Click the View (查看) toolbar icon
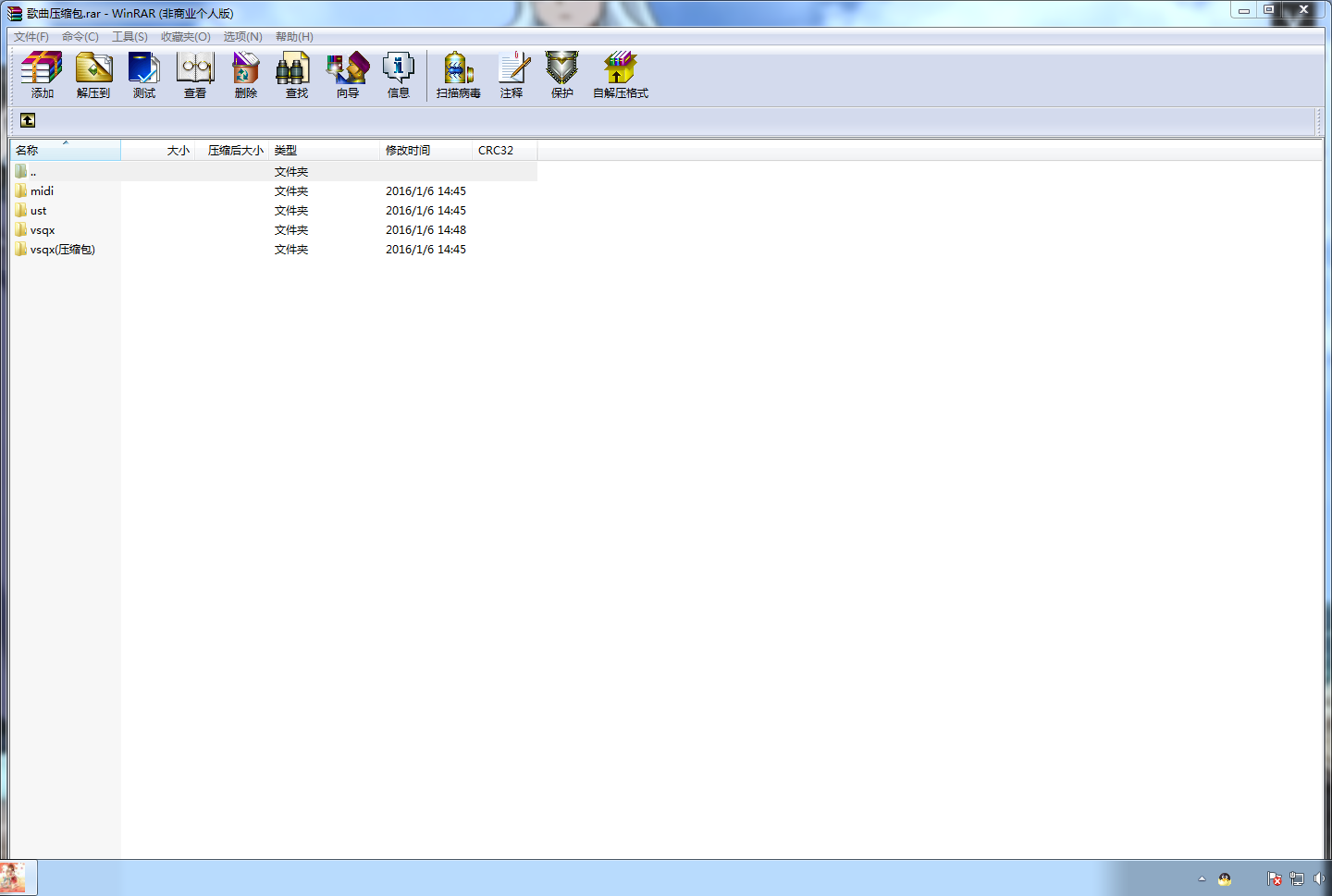Image resolution: width=1332 pixels, height=896 pixels. click(195, 74)
